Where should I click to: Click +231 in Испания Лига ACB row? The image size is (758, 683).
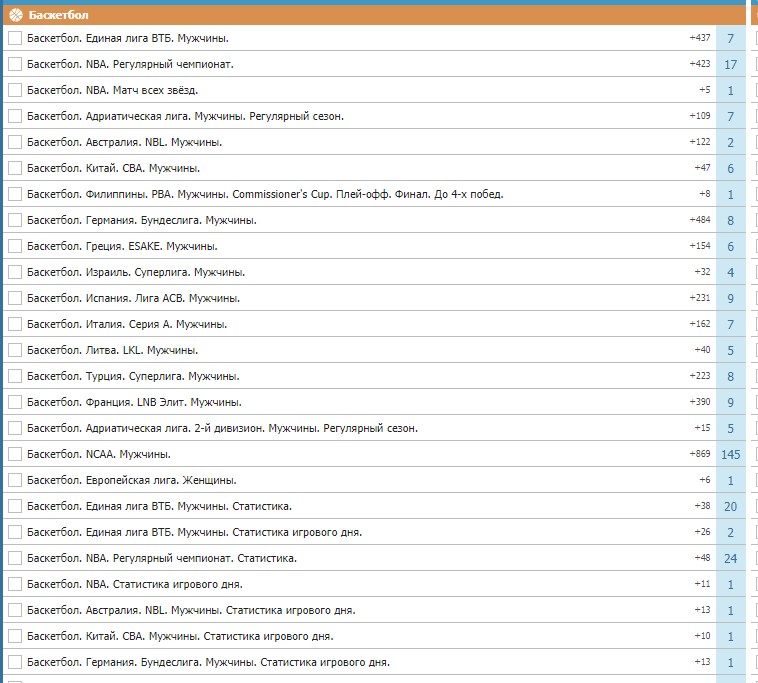pyautogui.click(x=700, y=298)
